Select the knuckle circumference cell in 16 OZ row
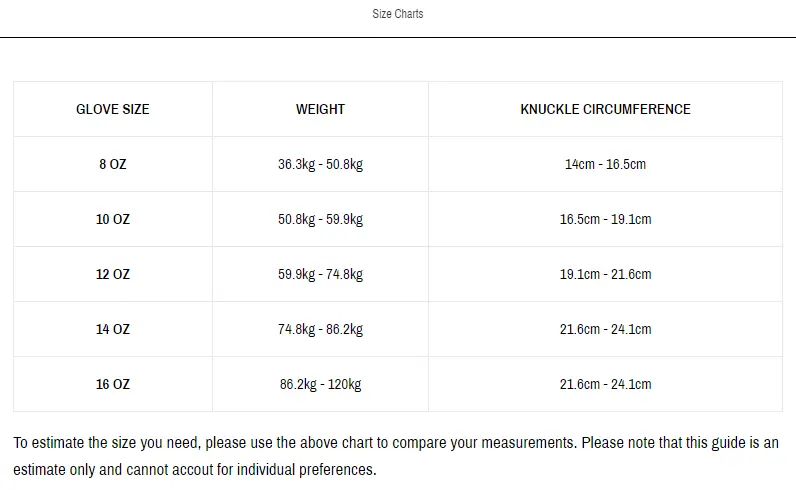This screenshot has height=490, width=796. tap(605, 384)
